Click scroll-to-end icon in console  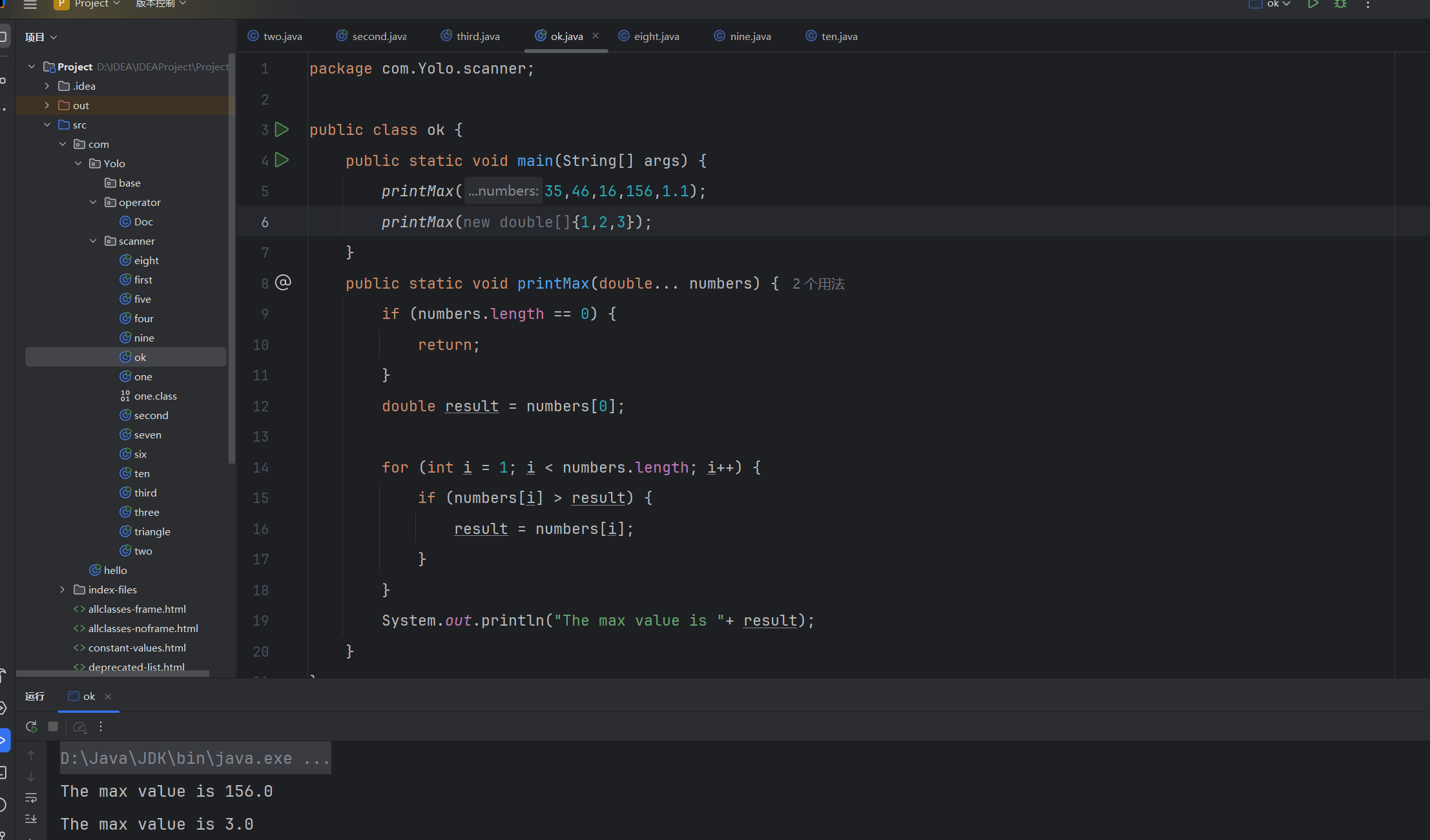[x=31, y=819]
